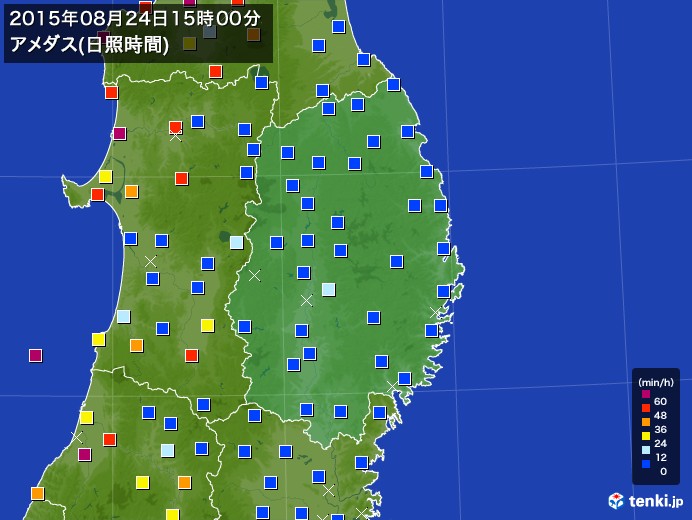Click the light blue marker beside the lake
692x520 pixels.
(x=237, y=242)
